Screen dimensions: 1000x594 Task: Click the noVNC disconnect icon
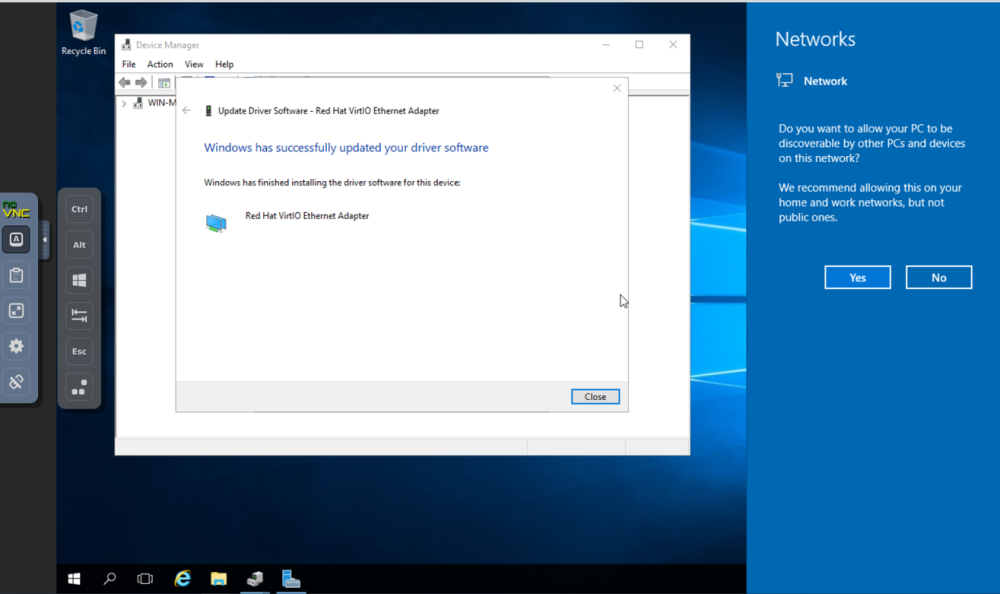tap(16, 382)
